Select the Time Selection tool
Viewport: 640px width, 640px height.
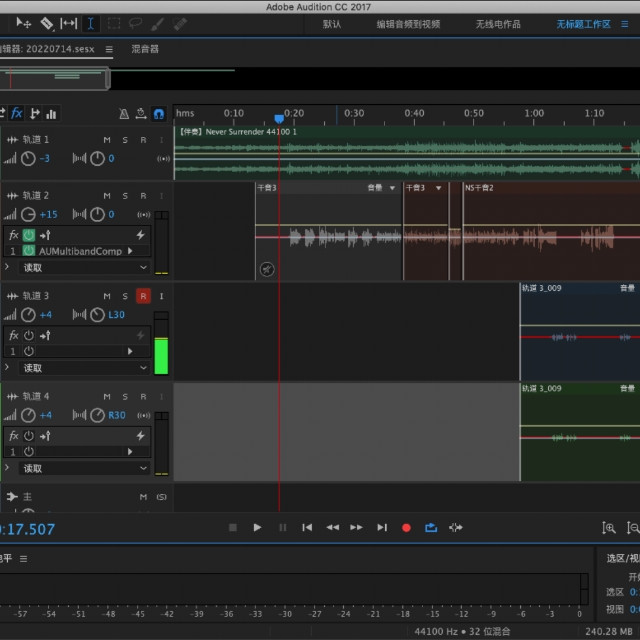(91, 23)
